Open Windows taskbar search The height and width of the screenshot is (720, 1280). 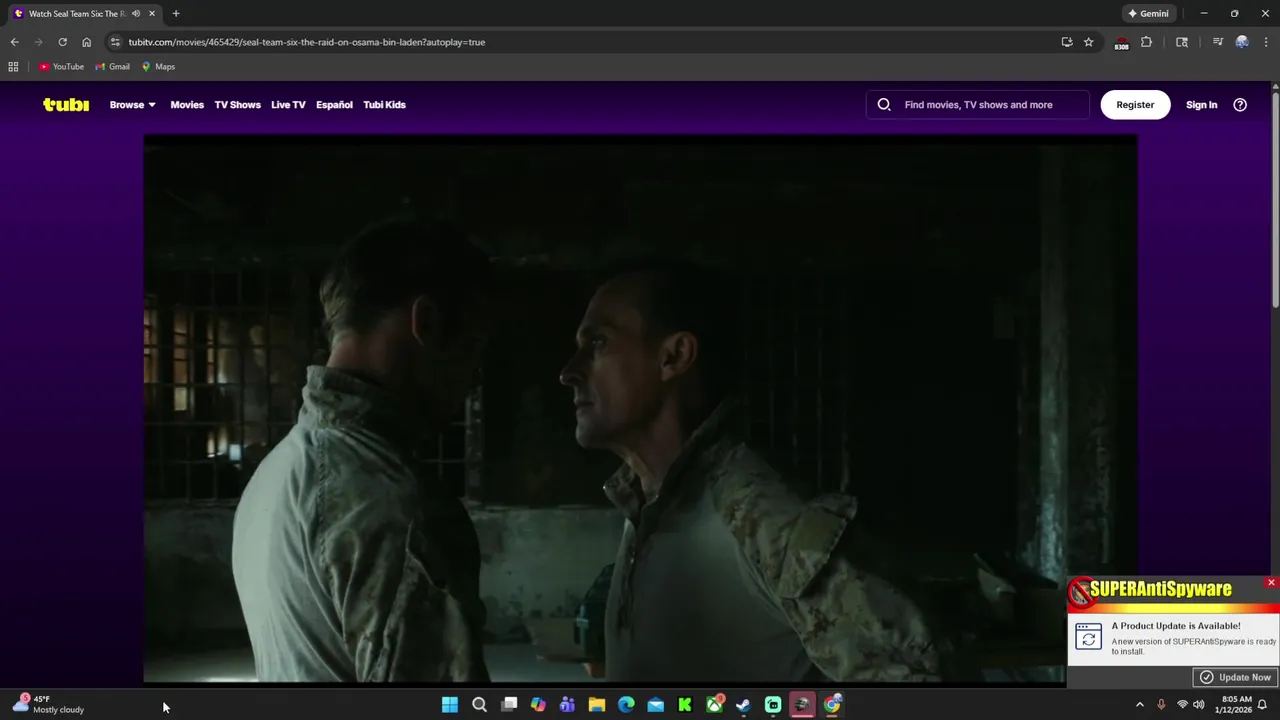click(479, 705)
